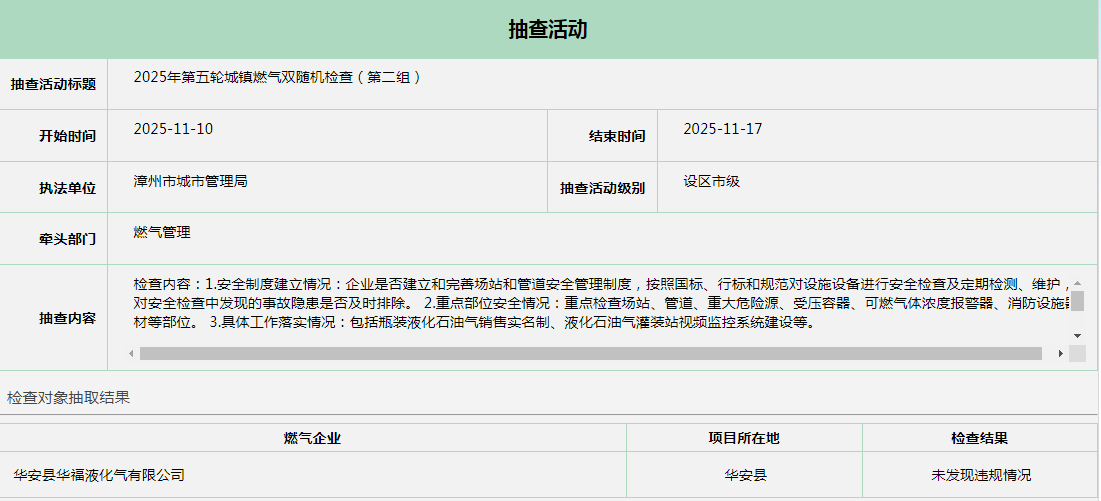Click the 检查结果 column header
The width and height of the screenshot is (1101, 501).
[x=979, y=438]
